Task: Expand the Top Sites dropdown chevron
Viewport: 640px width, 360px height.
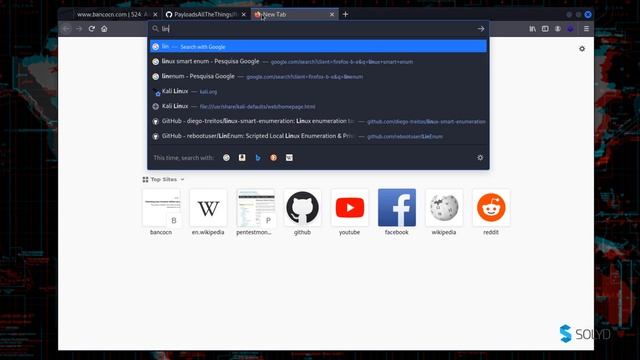Action: tap(182, 180)
